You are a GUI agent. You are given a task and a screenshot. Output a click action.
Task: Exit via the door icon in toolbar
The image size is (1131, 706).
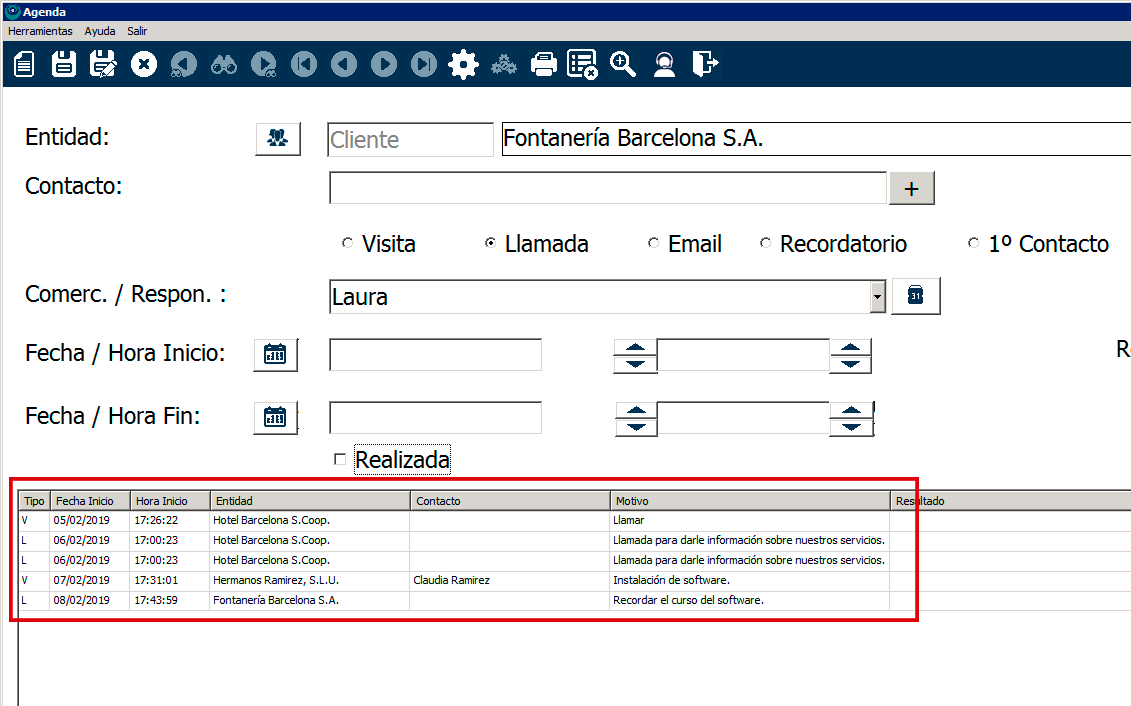tap(705, 65)
